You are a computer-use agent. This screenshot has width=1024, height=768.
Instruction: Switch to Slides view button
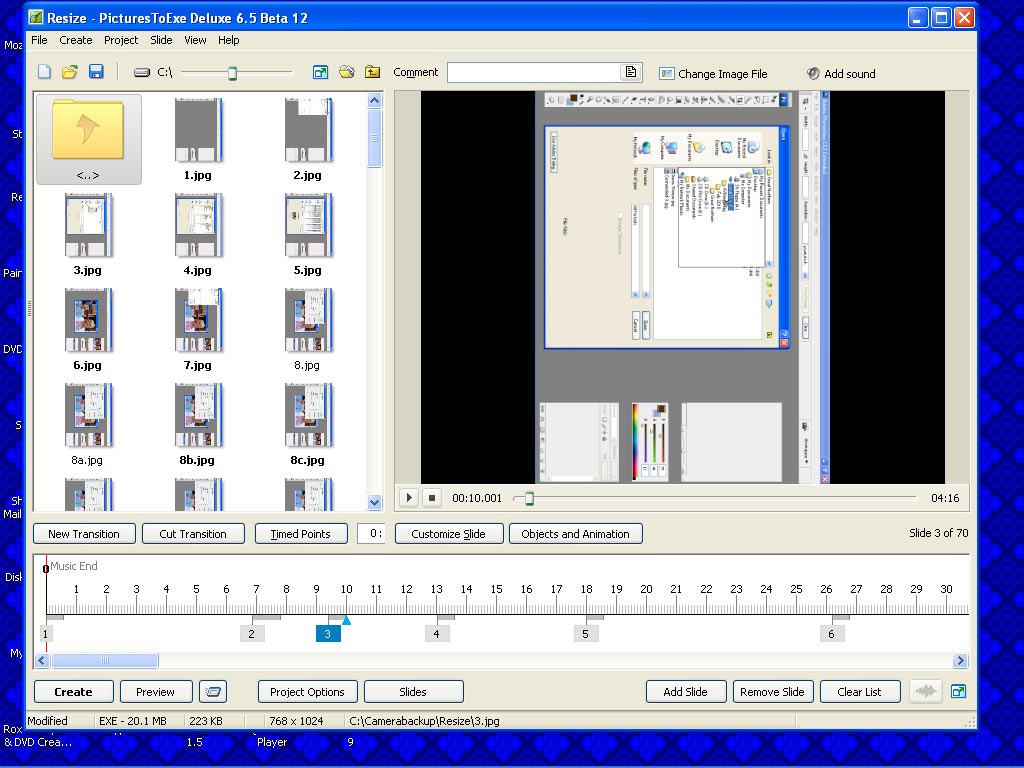tap(413, 692)
